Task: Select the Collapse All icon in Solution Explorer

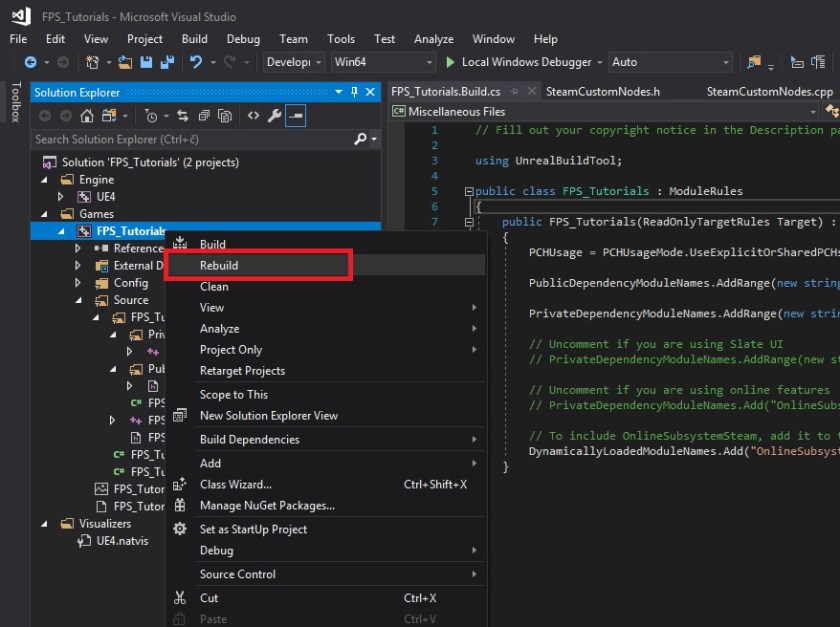Action: tap(205, 113)
